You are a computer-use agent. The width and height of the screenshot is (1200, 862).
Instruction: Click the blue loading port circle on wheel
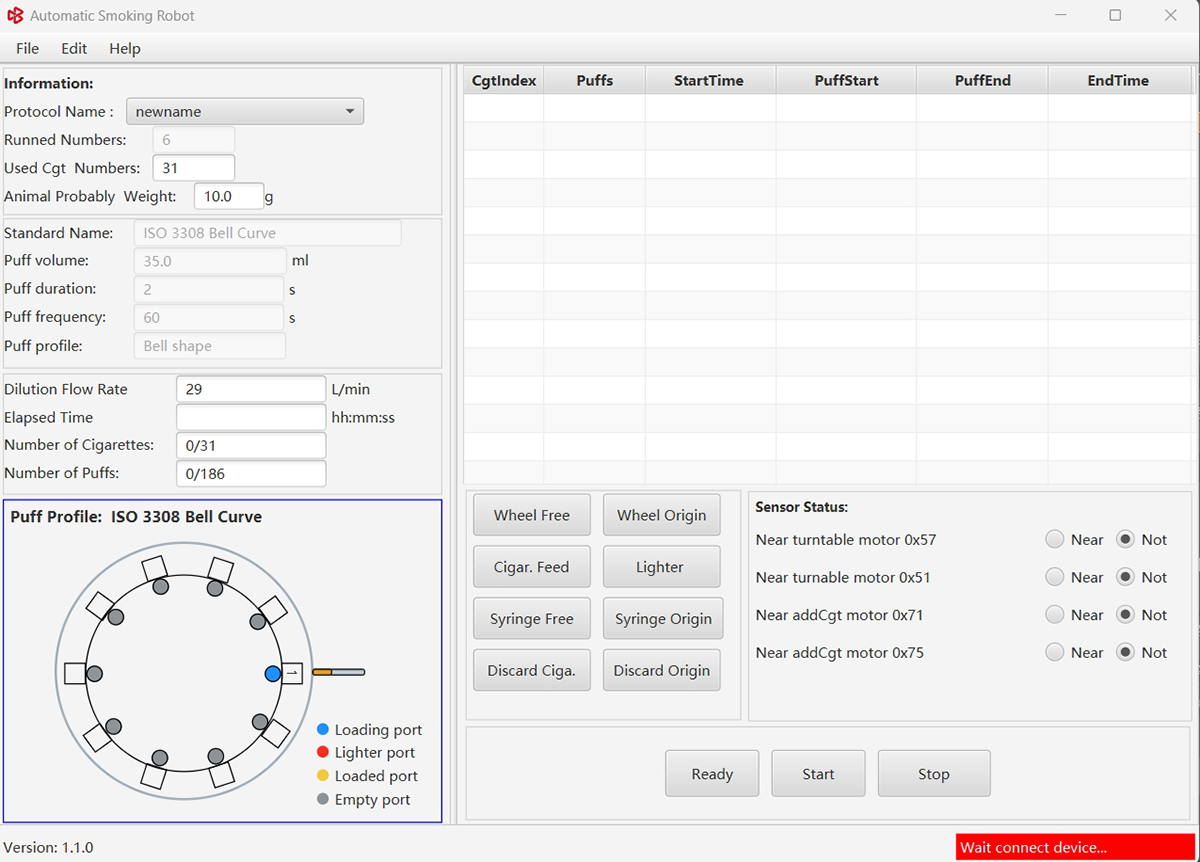[x=273, y=674]
